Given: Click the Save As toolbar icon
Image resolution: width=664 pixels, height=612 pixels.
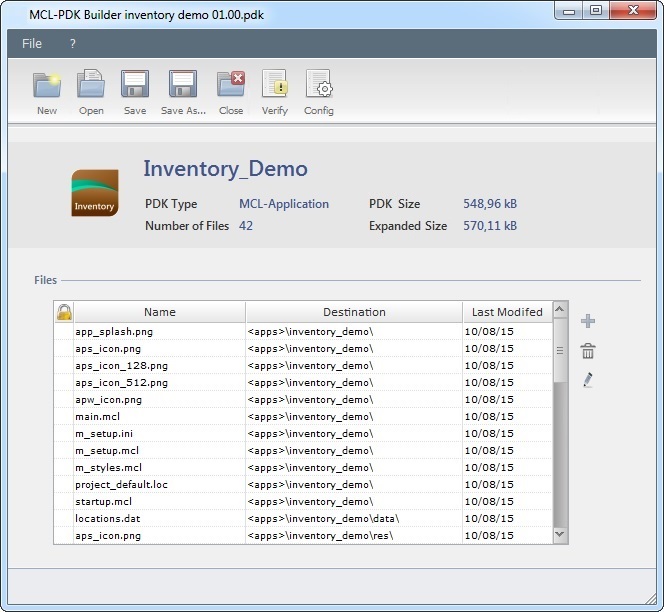Looking at the screenshot, I should [x=182, y=85].
